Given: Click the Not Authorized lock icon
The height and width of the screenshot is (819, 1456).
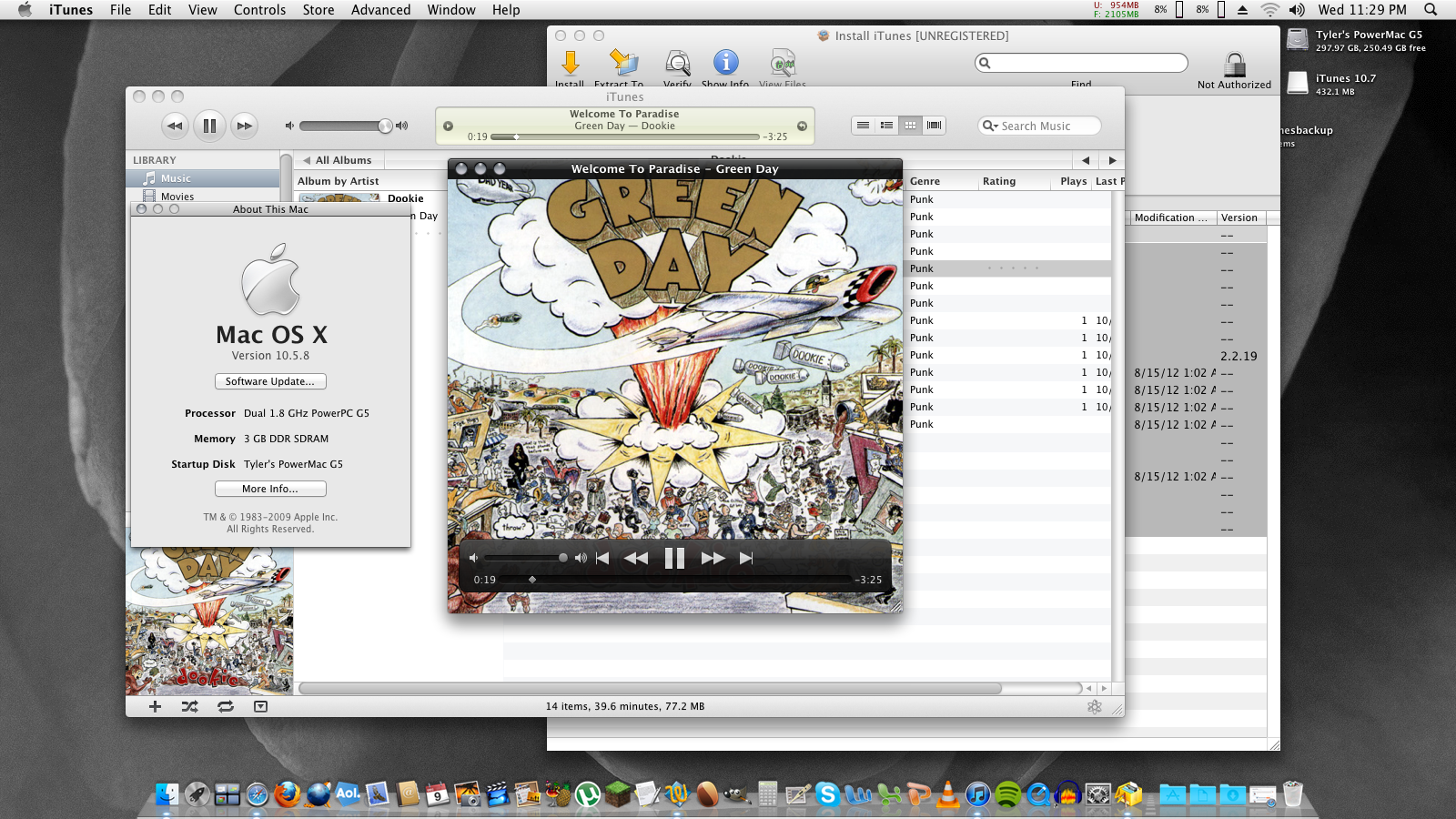Looking at the screenshot, I should pyautogui.click(x=1235, y=64).
